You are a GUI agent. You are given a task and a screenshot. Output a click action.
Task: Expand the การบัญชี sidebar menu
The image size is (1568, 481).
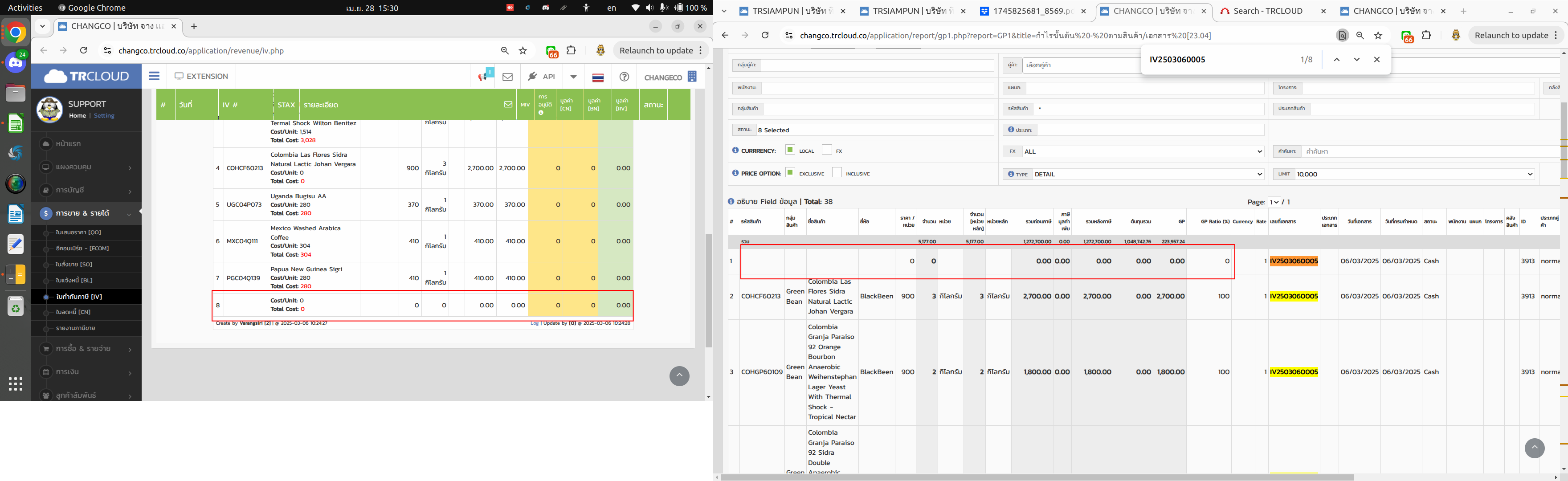86,190
